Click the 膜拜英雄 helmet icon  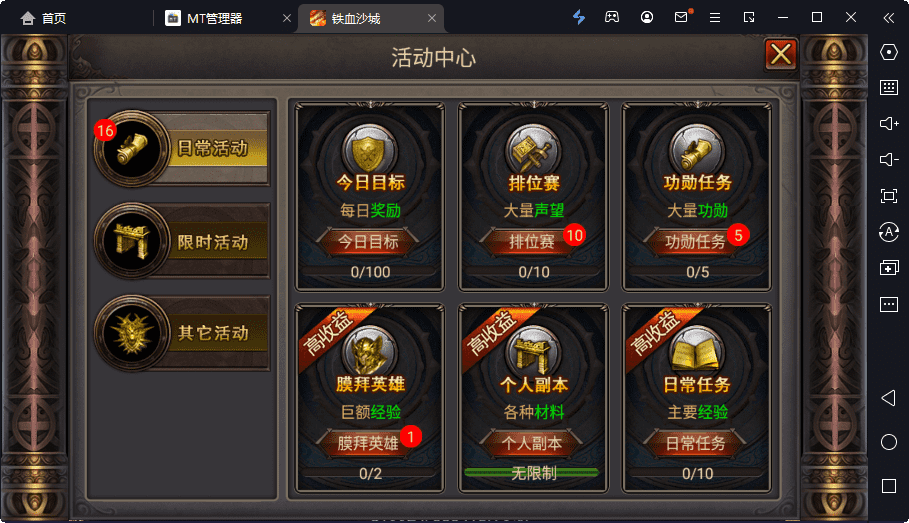pyautogui.click(x=369, y=351)
